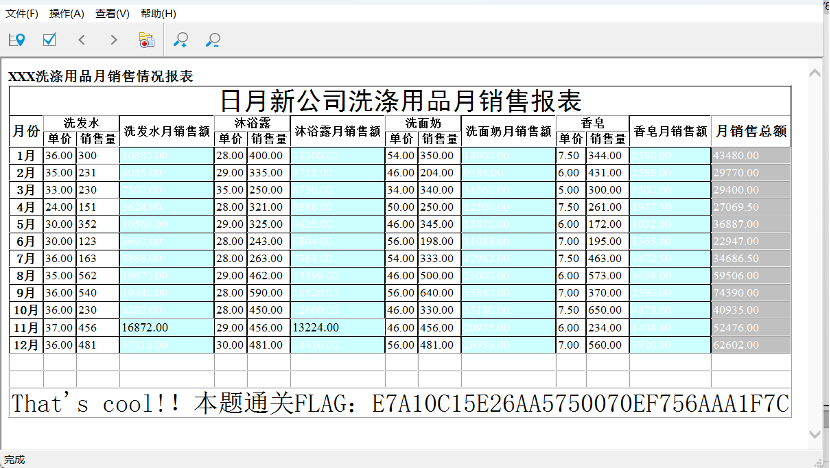Image resolution: width=830 pixels, height=468 pixels.
Task: Open the 帮助(H) menu
Action: tap(158, 14)
